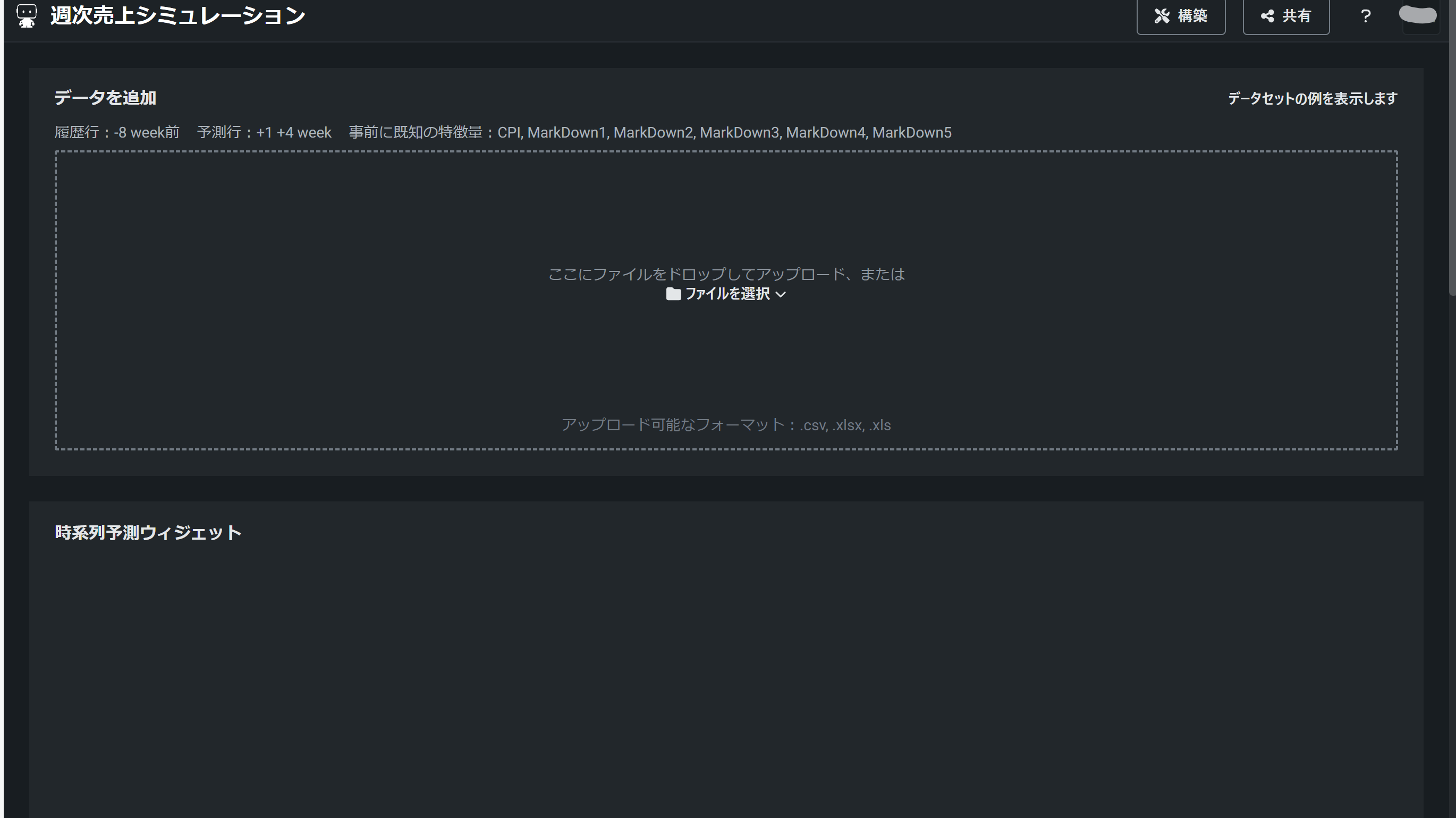Click the share icon next to 共有

pyautogui.click(x=1267, y=16)
